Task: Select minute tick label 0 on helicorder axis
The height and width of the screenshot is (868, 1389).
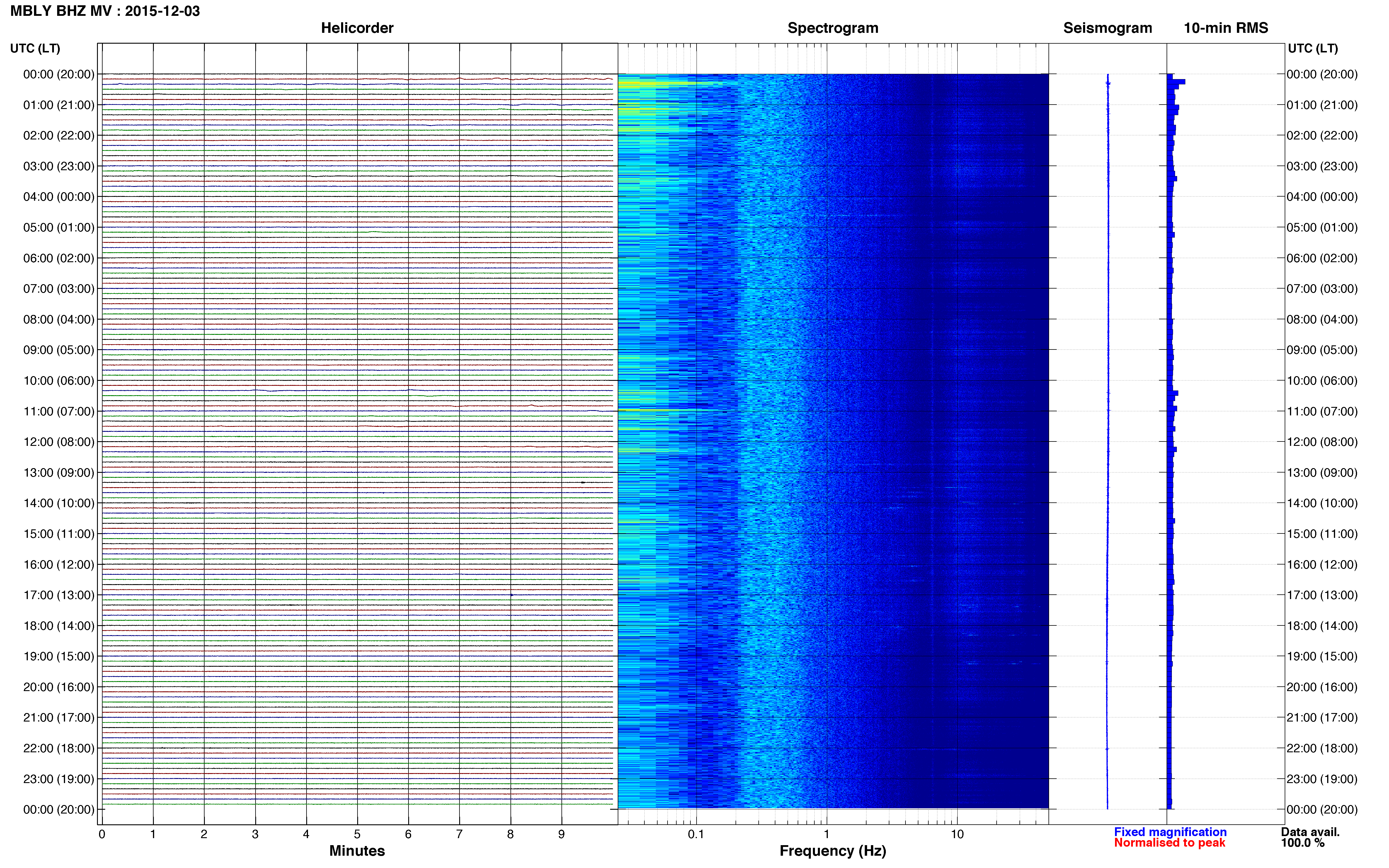Action: point(102,834)
